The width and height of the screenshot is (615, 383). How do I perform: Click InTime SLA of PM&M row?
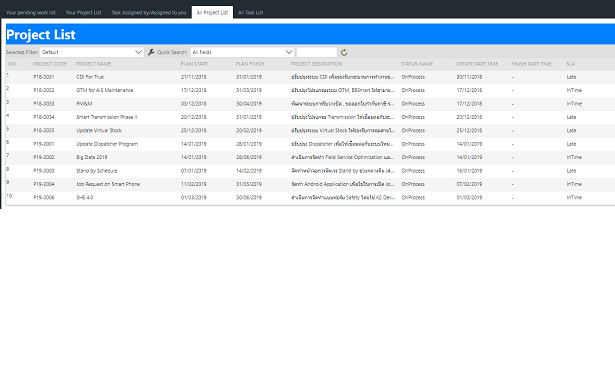[x=574, y=104]
